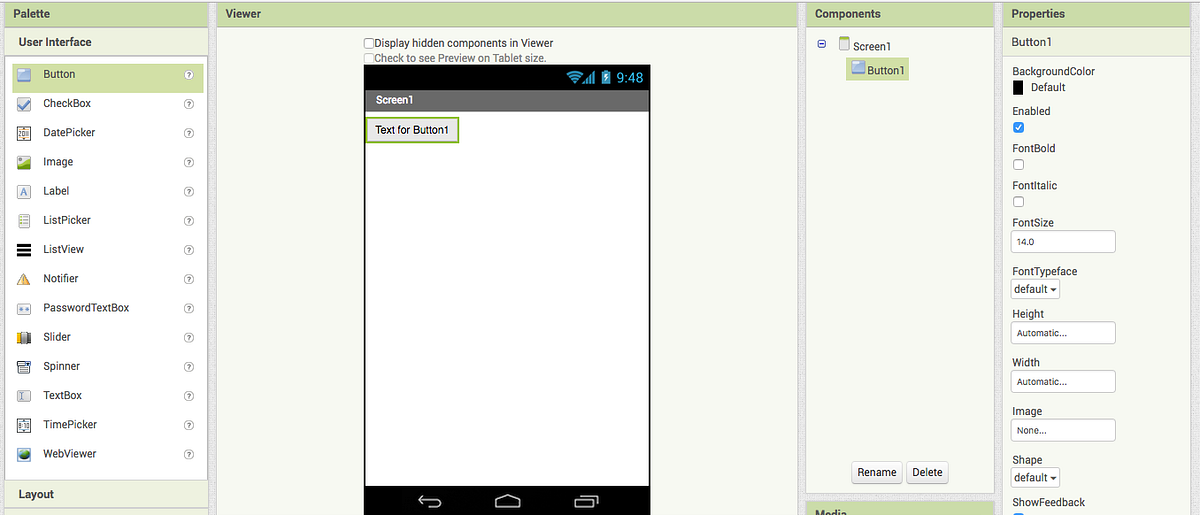This screenshot has height=515, width=1200.
Task: Open help for TimePicker component
Action: click(x=189, y=425)
